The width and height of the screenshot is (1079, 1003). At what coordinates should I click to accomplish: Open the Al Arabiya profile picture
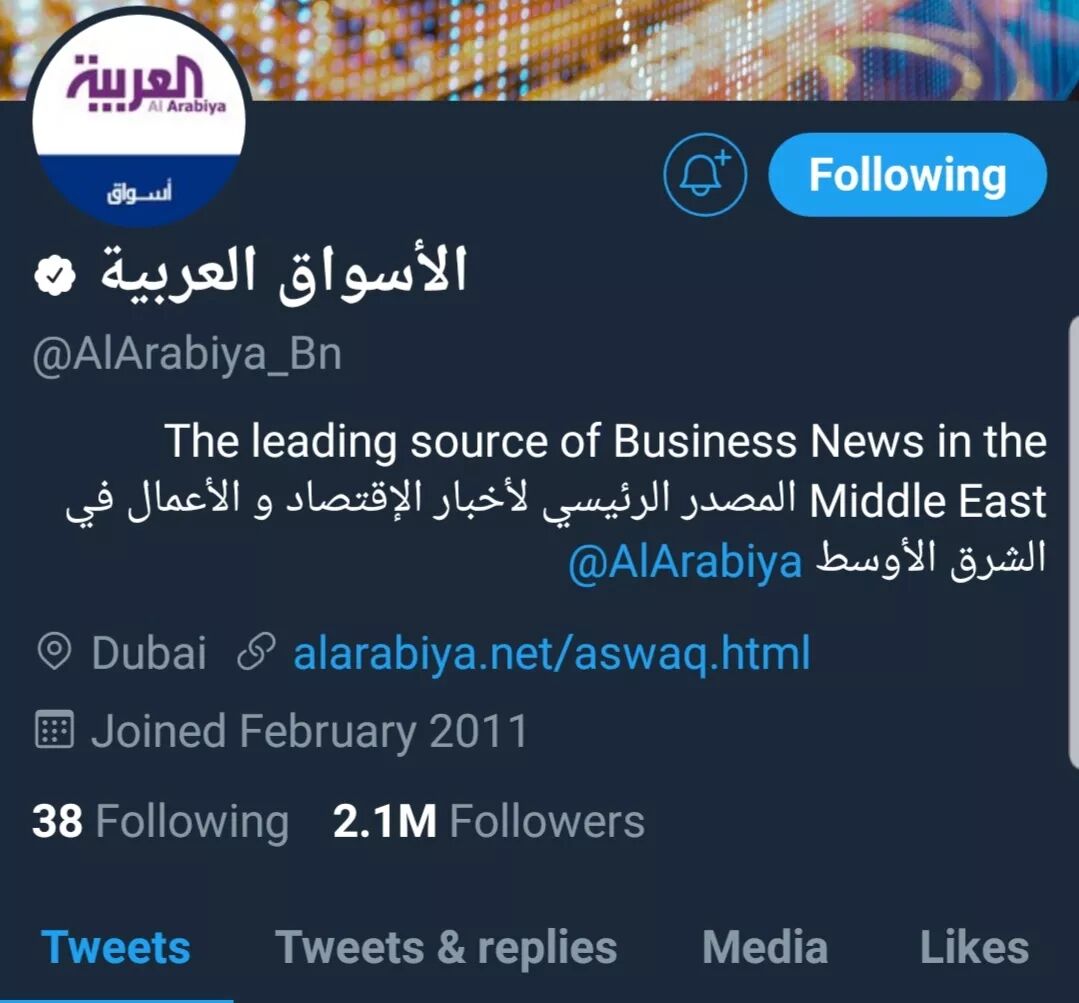click(x=139, y=119)
